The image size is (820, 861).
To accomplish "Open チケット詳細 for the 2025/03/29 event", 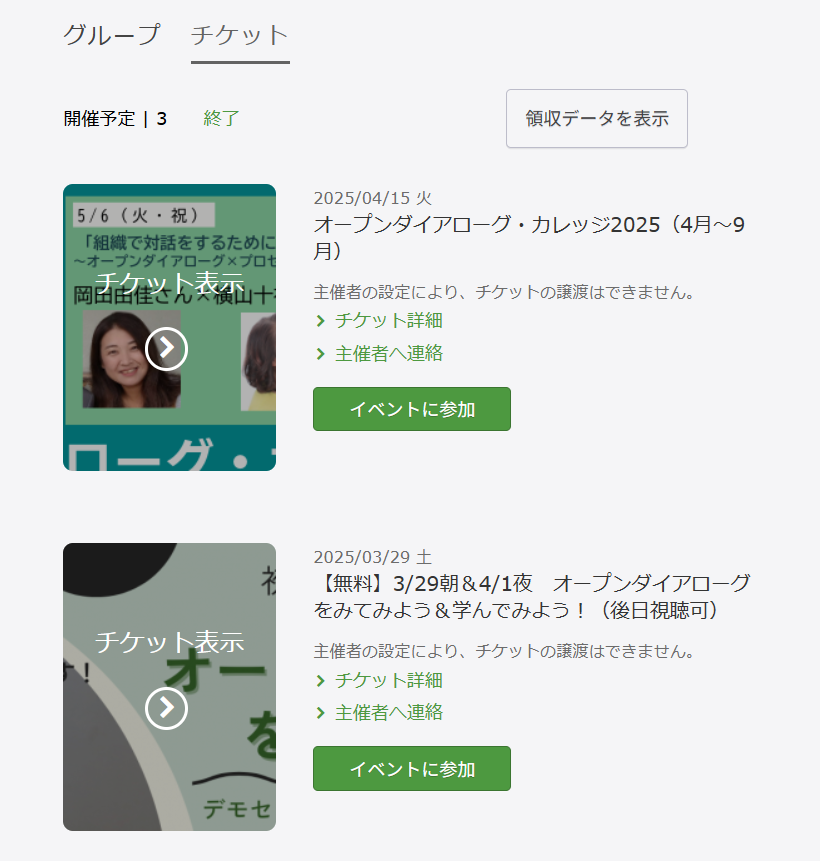I will tap(388, 681).
